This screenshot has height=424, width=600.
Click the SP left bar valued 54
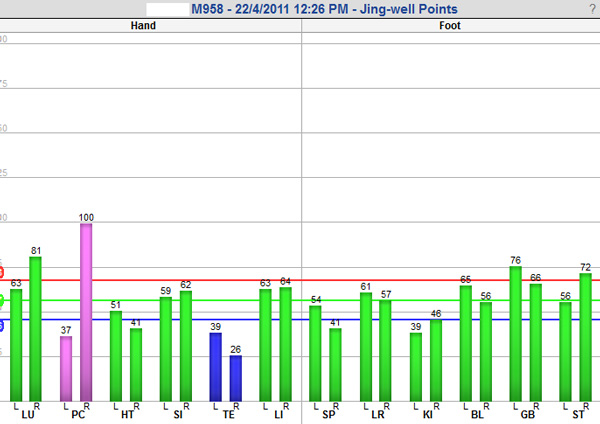(316, 352)
